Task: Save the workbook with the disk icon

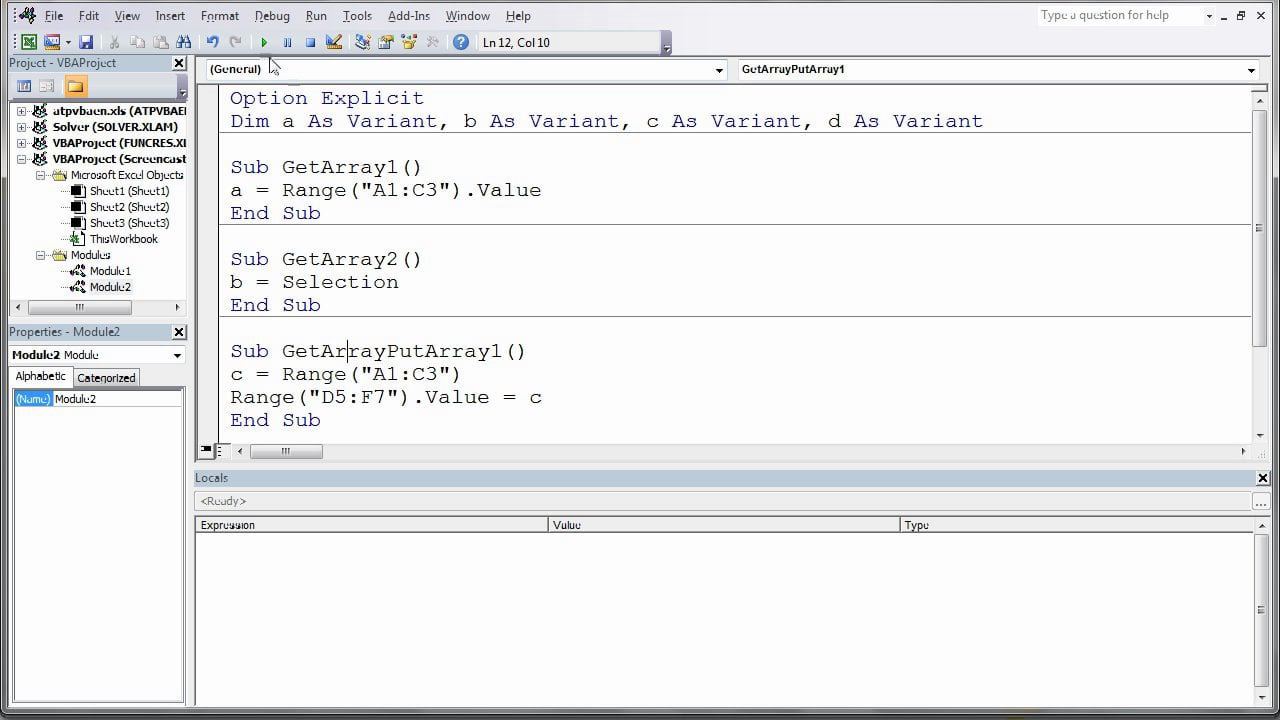Action: click(x=86, y=42)
